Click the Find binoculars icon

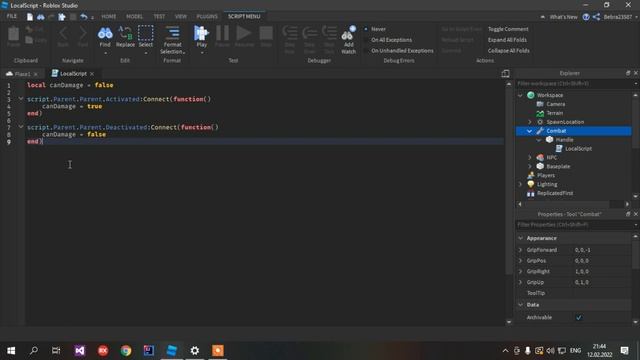105,33
